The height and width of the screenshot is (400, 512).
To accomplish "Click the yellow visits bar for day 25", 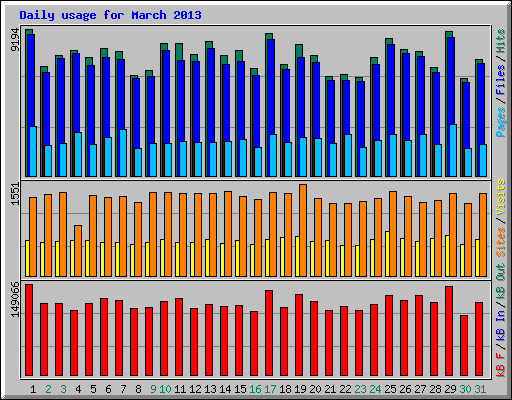I will click(x=387, y=254).
